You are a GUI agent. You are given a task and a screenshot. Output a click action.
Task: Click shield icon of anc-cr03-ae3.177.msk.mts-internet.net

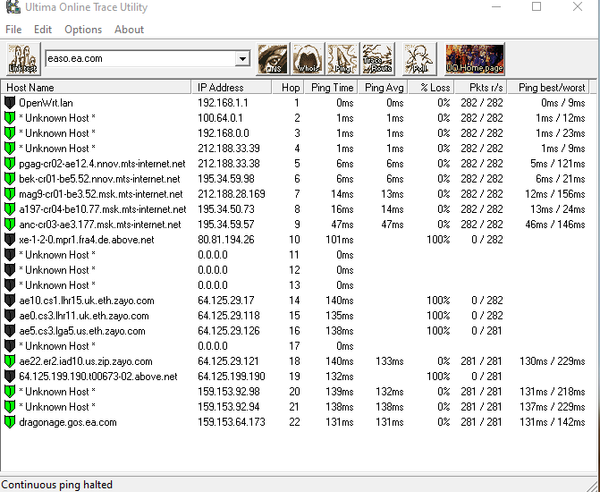(x=10, y=225)
